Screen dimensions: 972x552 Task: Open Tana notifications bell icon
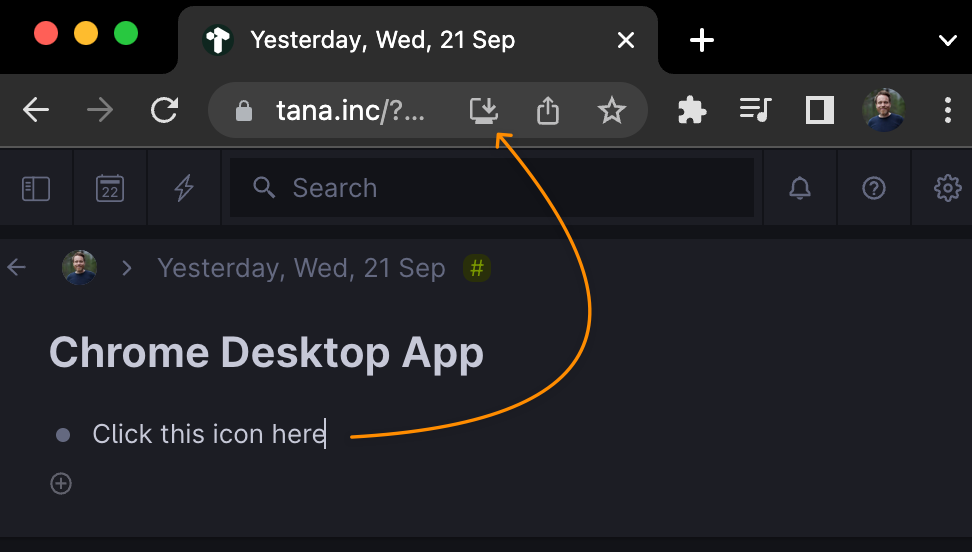click(x=800, y=188)
